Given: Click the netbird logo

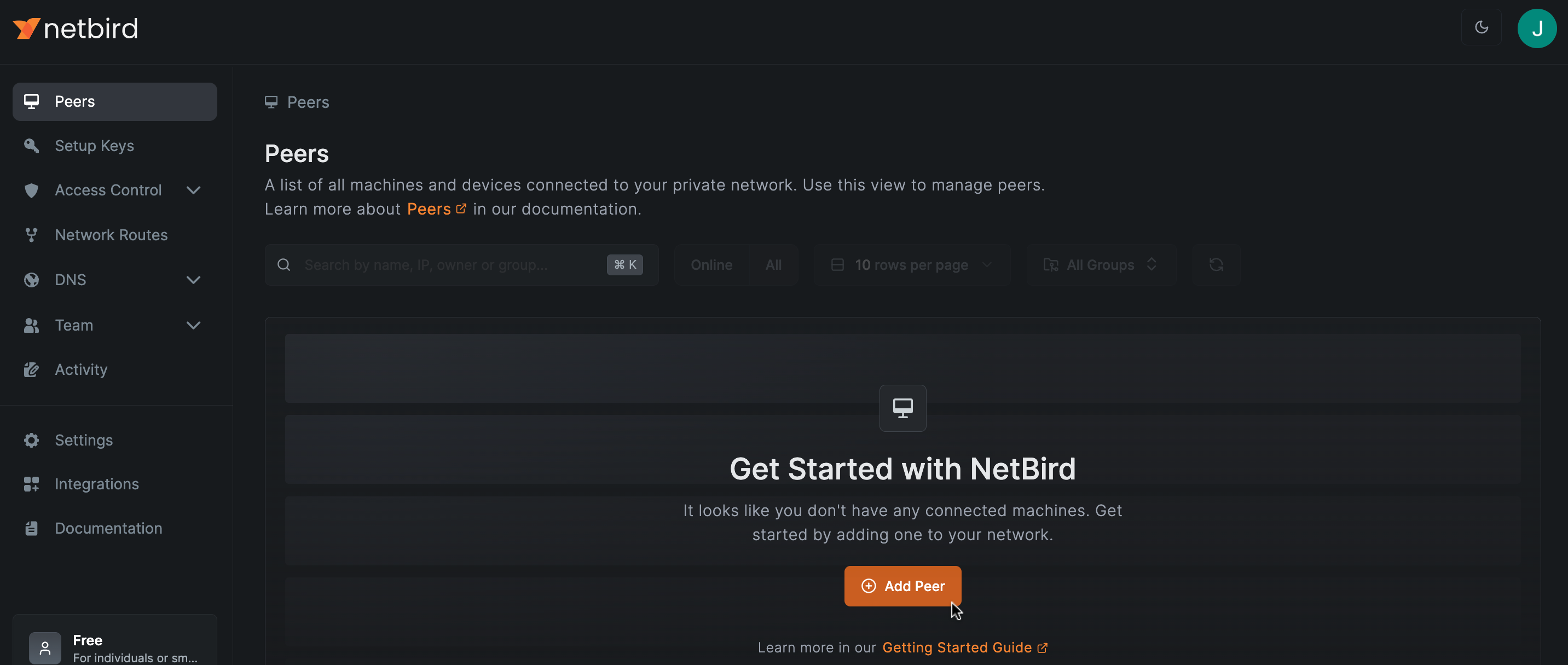Looking at the screenshot, I should (76, 28).
